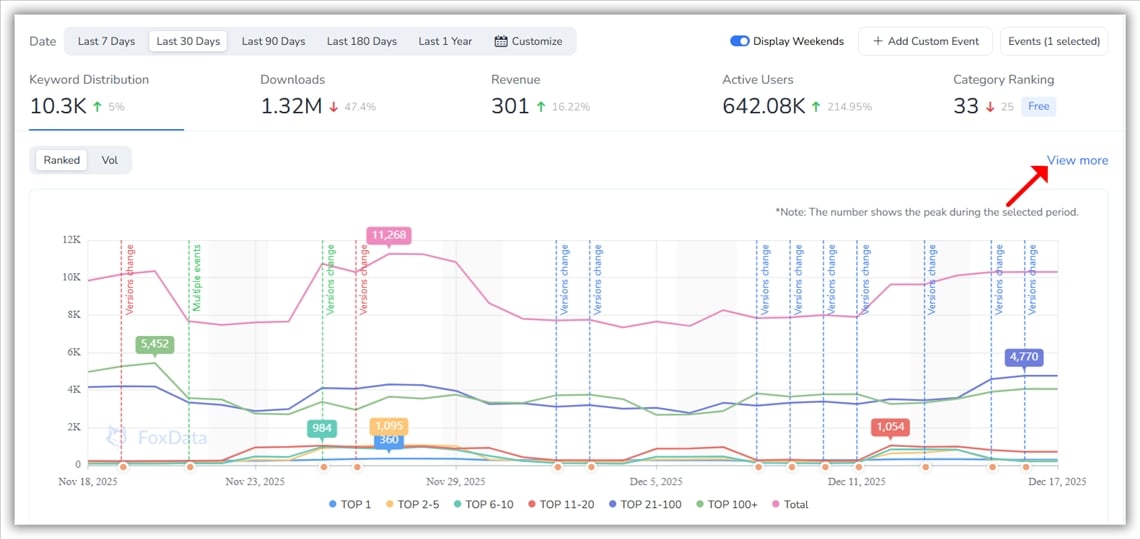Click the plus icon on Add Custom Event

coord(877,41)
